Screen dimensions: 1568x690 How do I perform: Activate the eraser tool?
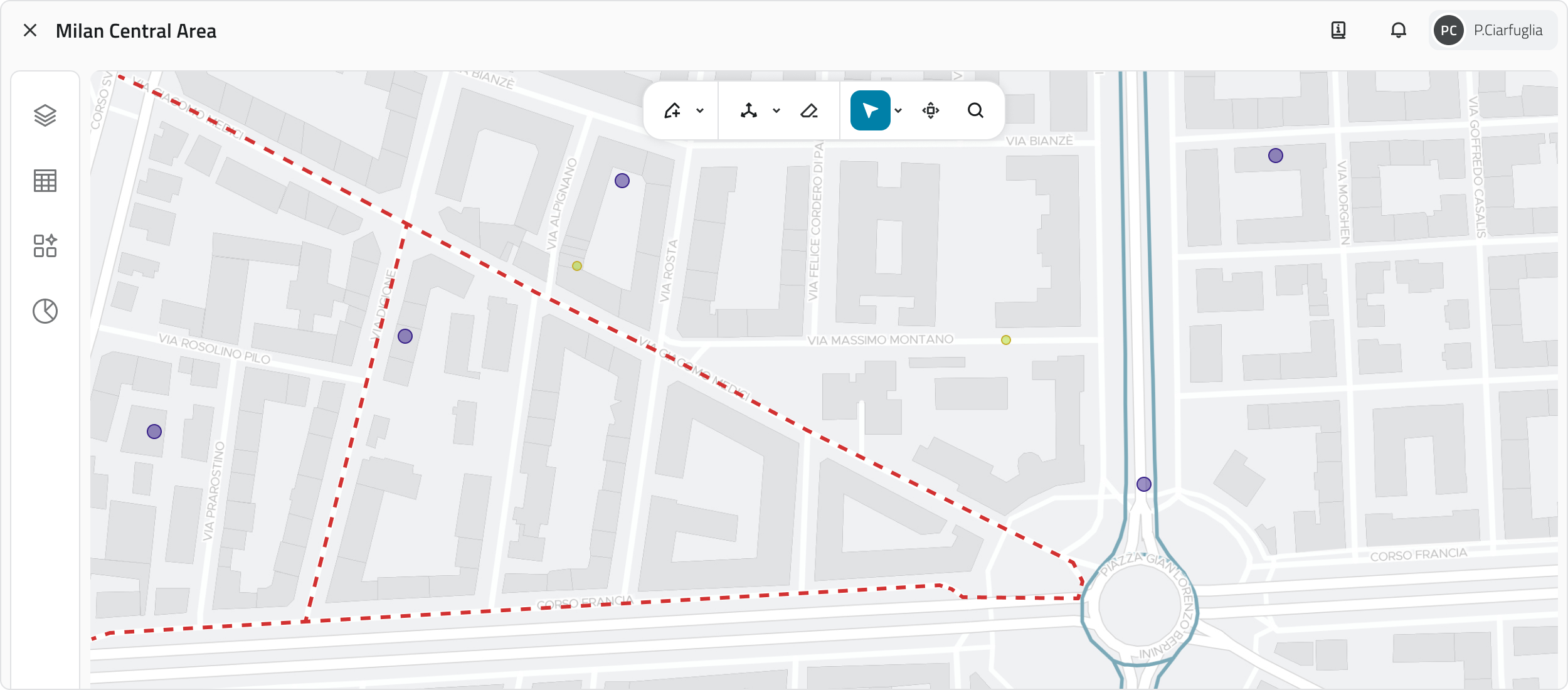coord(809,111)
